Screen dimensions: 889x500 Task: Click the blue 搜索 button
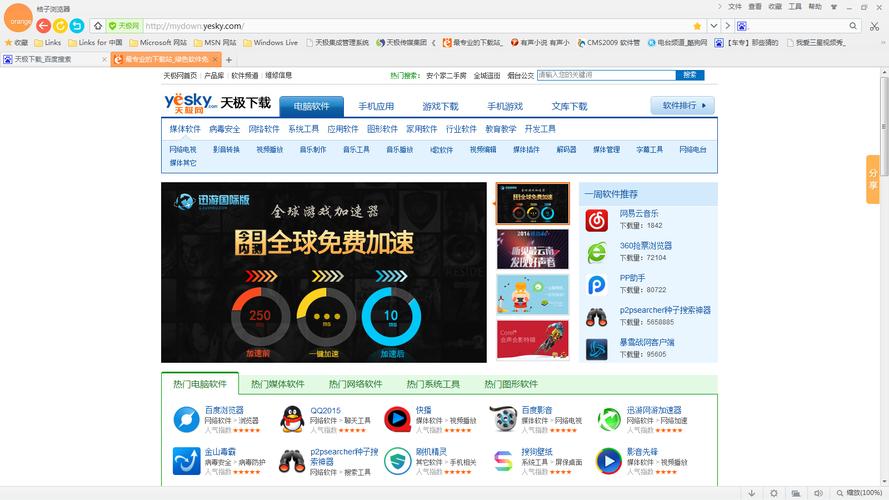[x=690, y=75]
